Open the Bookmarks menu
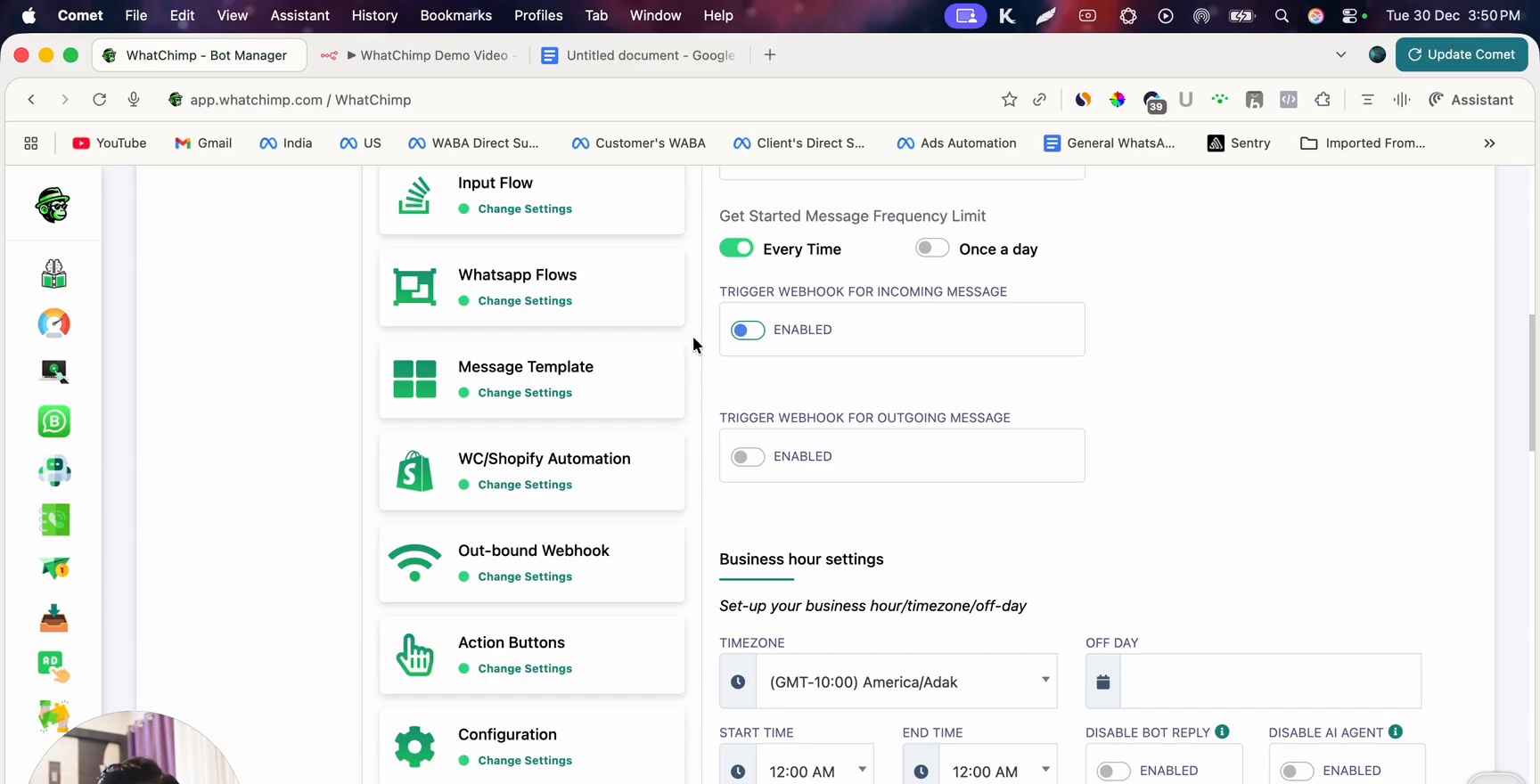This screenshot has width=1540, height=784. pos(455,15)
